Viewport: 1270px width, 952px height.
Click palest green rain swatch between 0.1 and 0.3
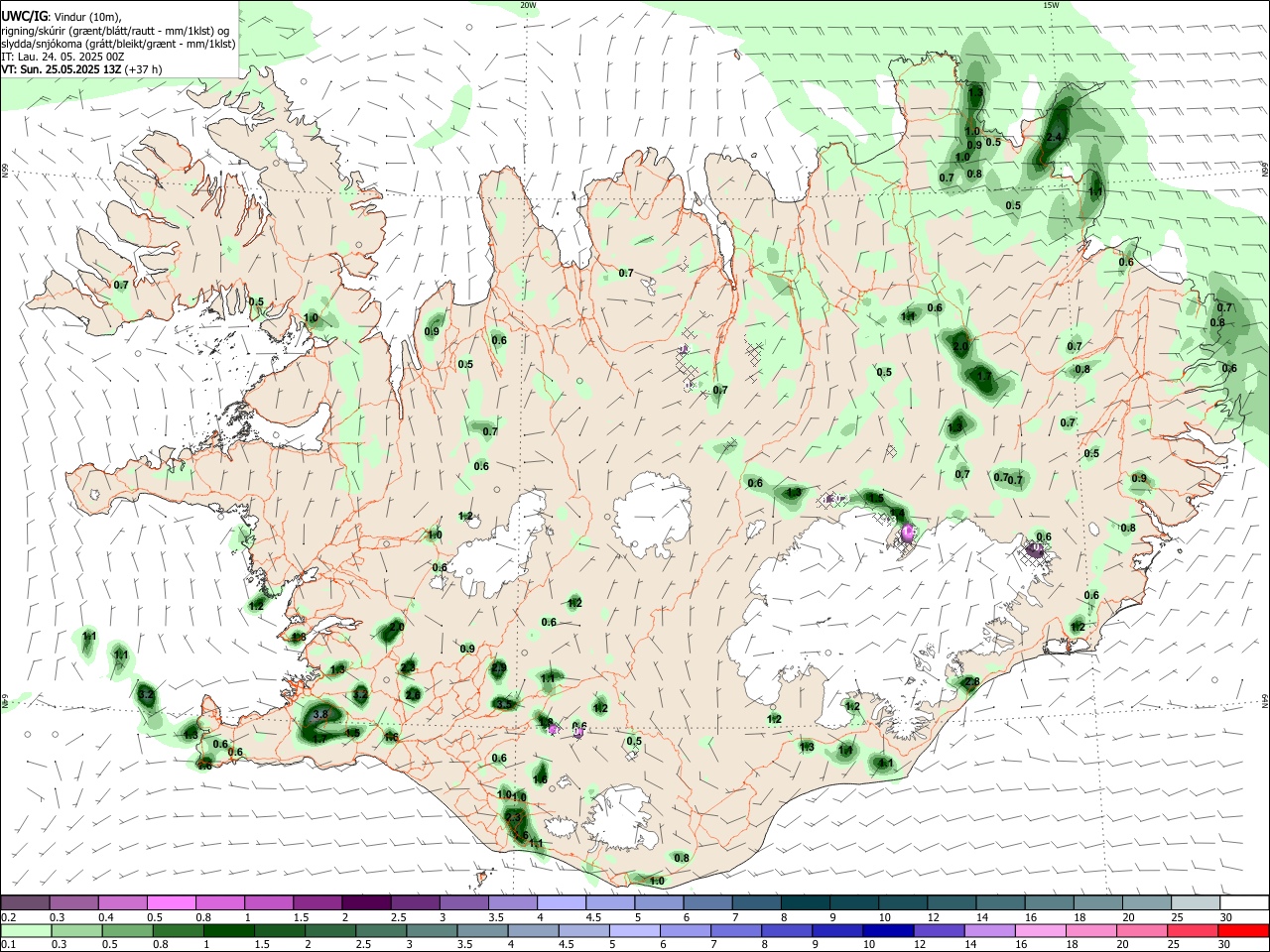[x=26, y=931]
